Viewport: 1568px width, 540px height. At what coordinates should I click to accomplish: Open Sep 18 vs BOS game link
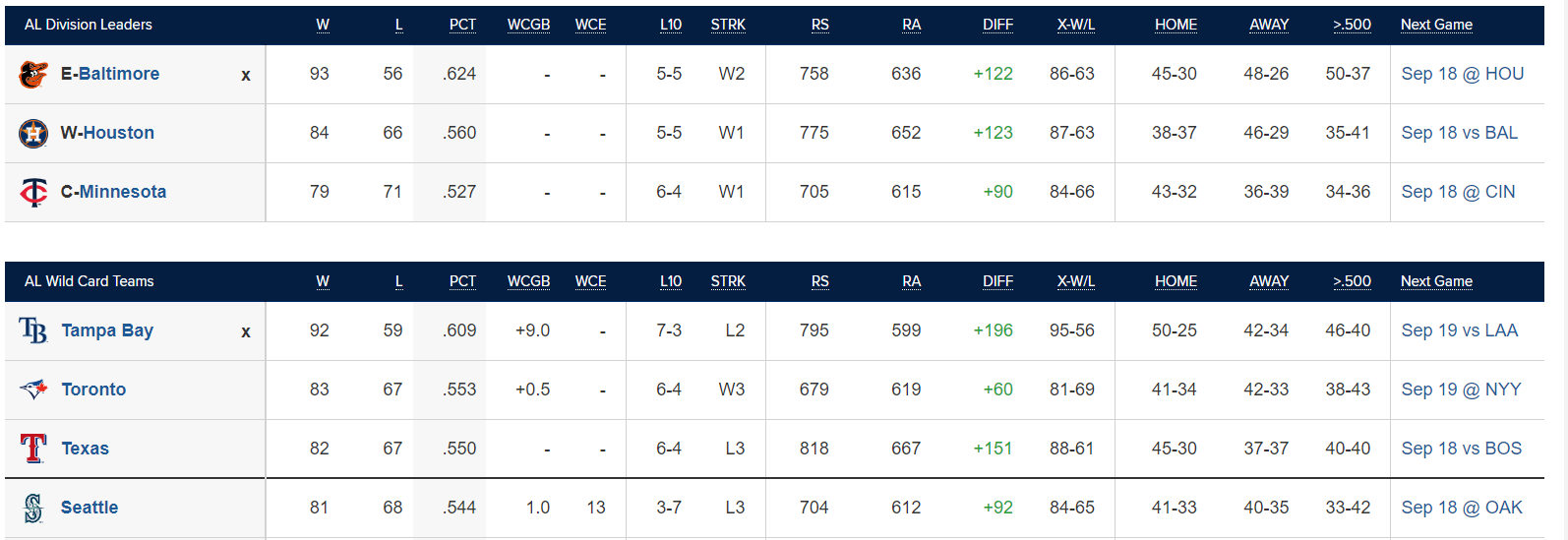click(1462, 449)
